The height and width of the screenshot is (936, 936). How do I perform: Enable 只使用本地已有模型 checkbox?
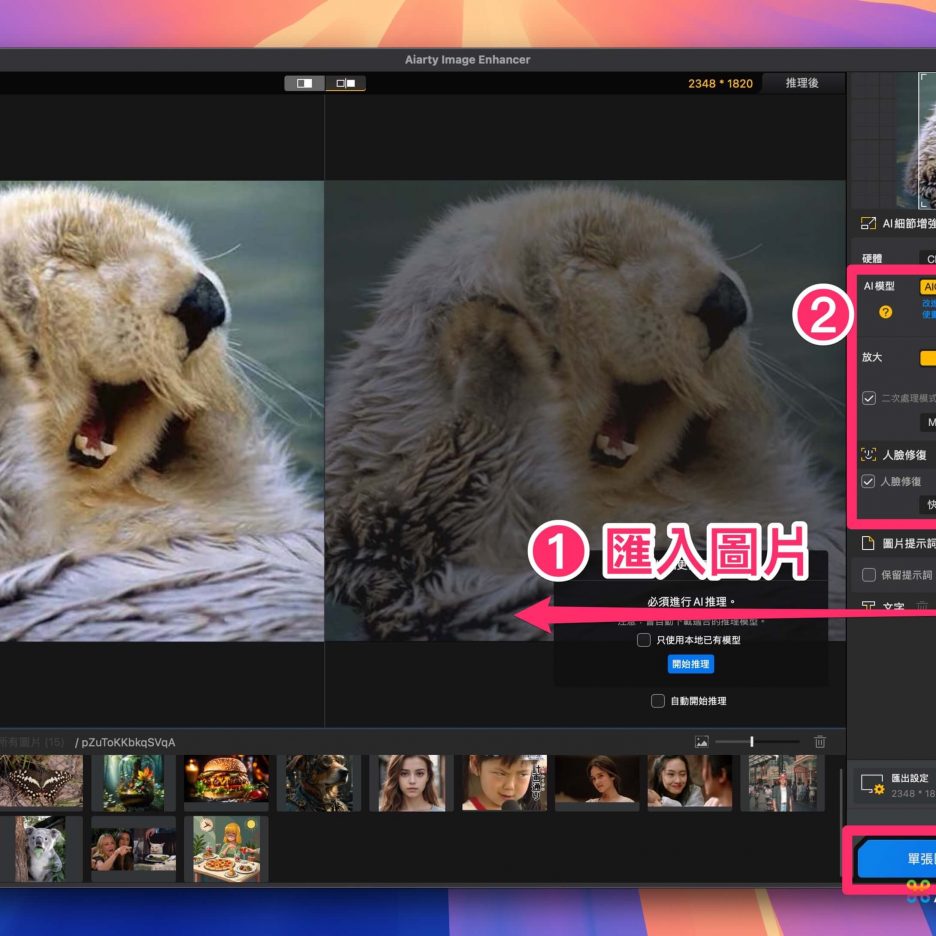pos(644,640)
